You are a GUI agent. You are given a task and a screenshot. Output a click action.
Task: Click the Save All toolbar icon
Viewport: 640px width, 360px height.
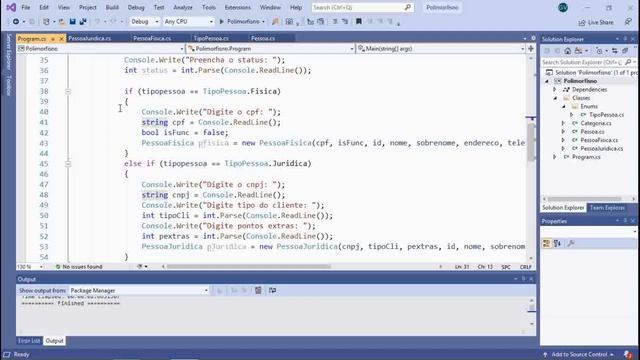pos(83,22)
